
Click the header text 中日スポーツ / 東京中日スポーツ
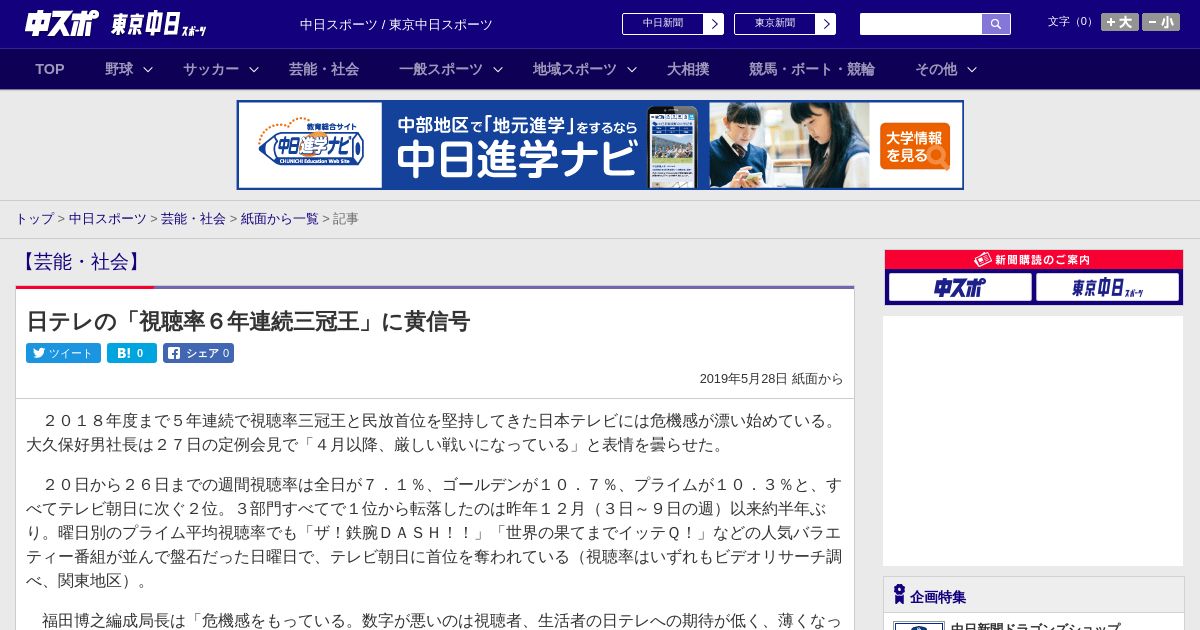pos(396,24)
